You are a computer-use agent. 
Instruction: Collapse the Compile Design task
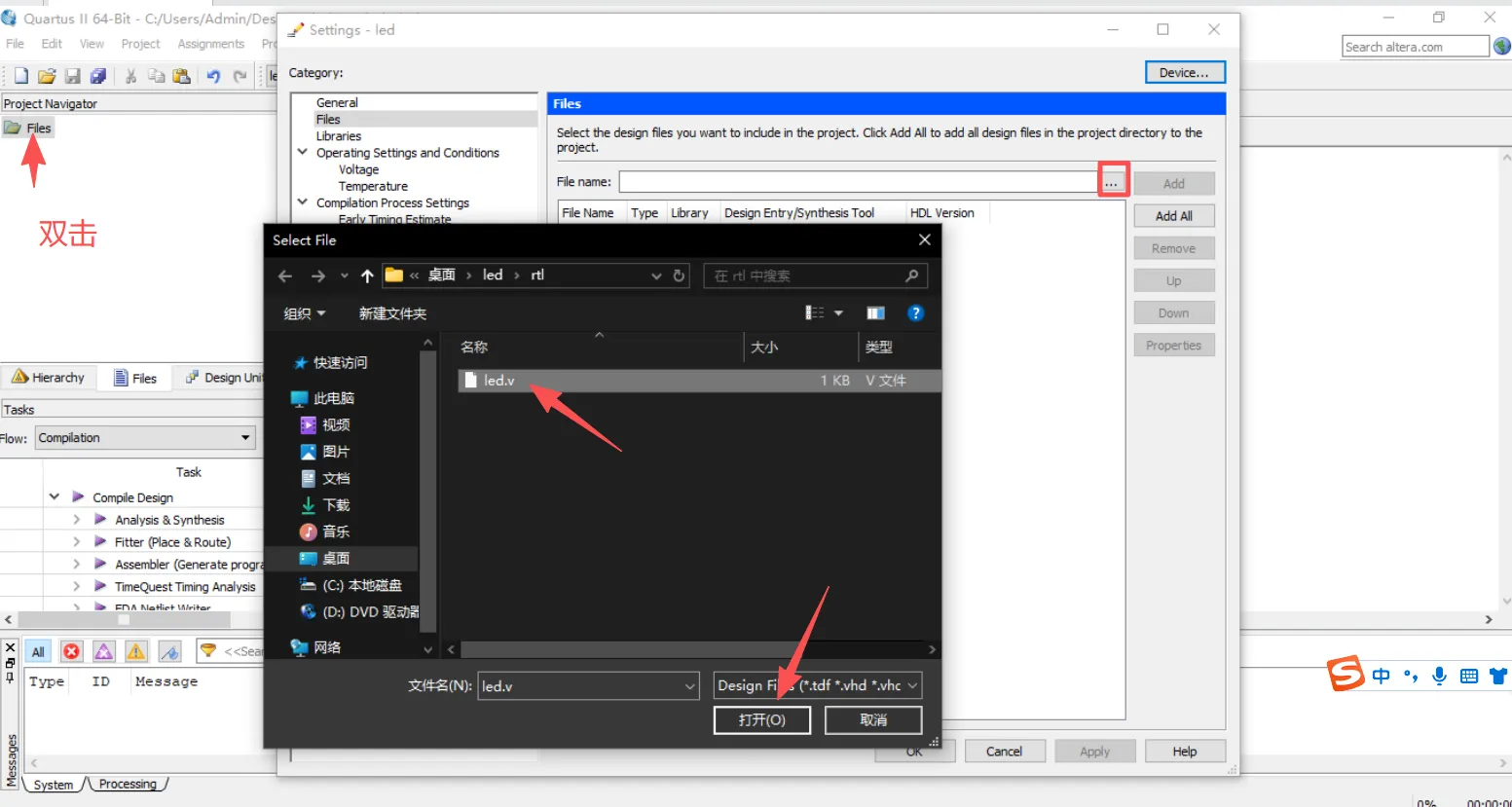tap(55, 496)
